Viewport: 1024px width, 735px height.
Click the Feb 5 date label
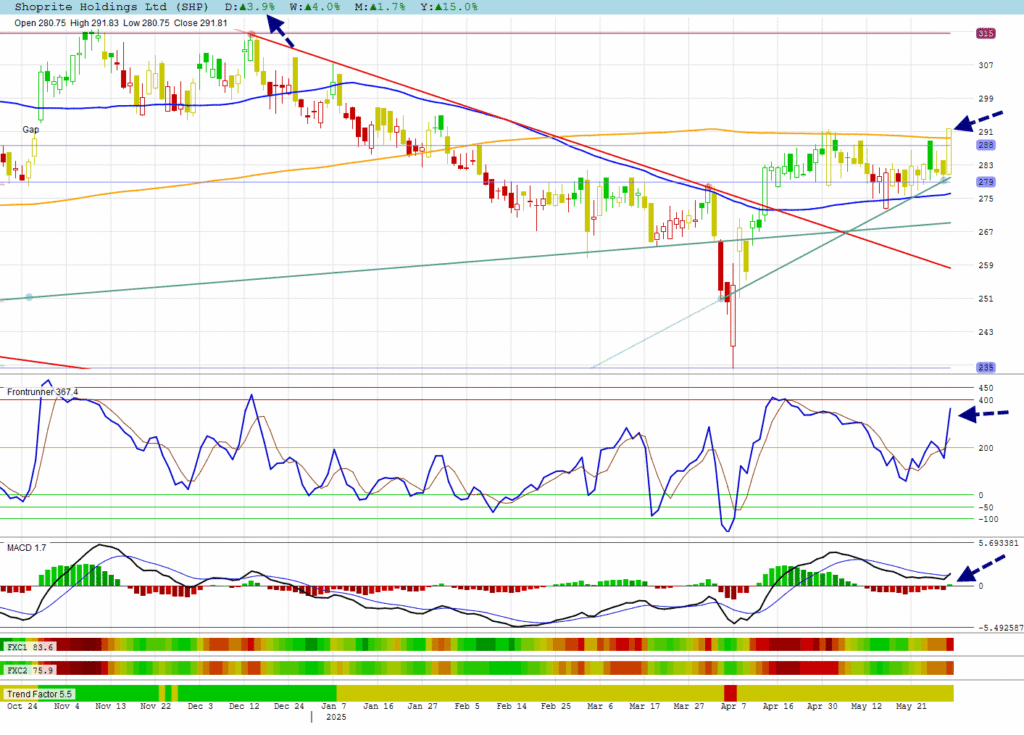pos(467,706)
